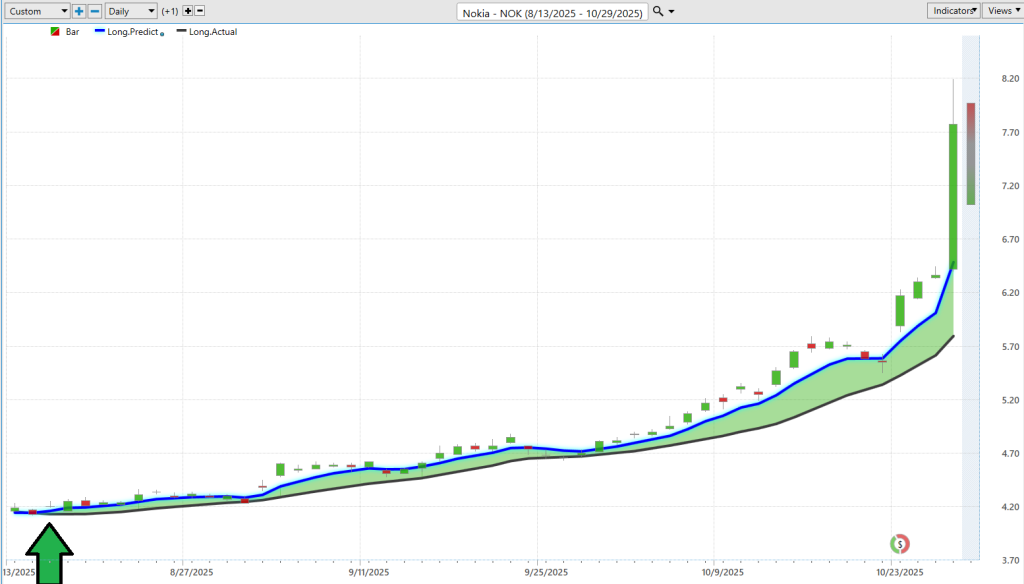1024x584 pixels.
Task: Click the red-to-green forecast range bar
Action: click(x=970, y=153)
